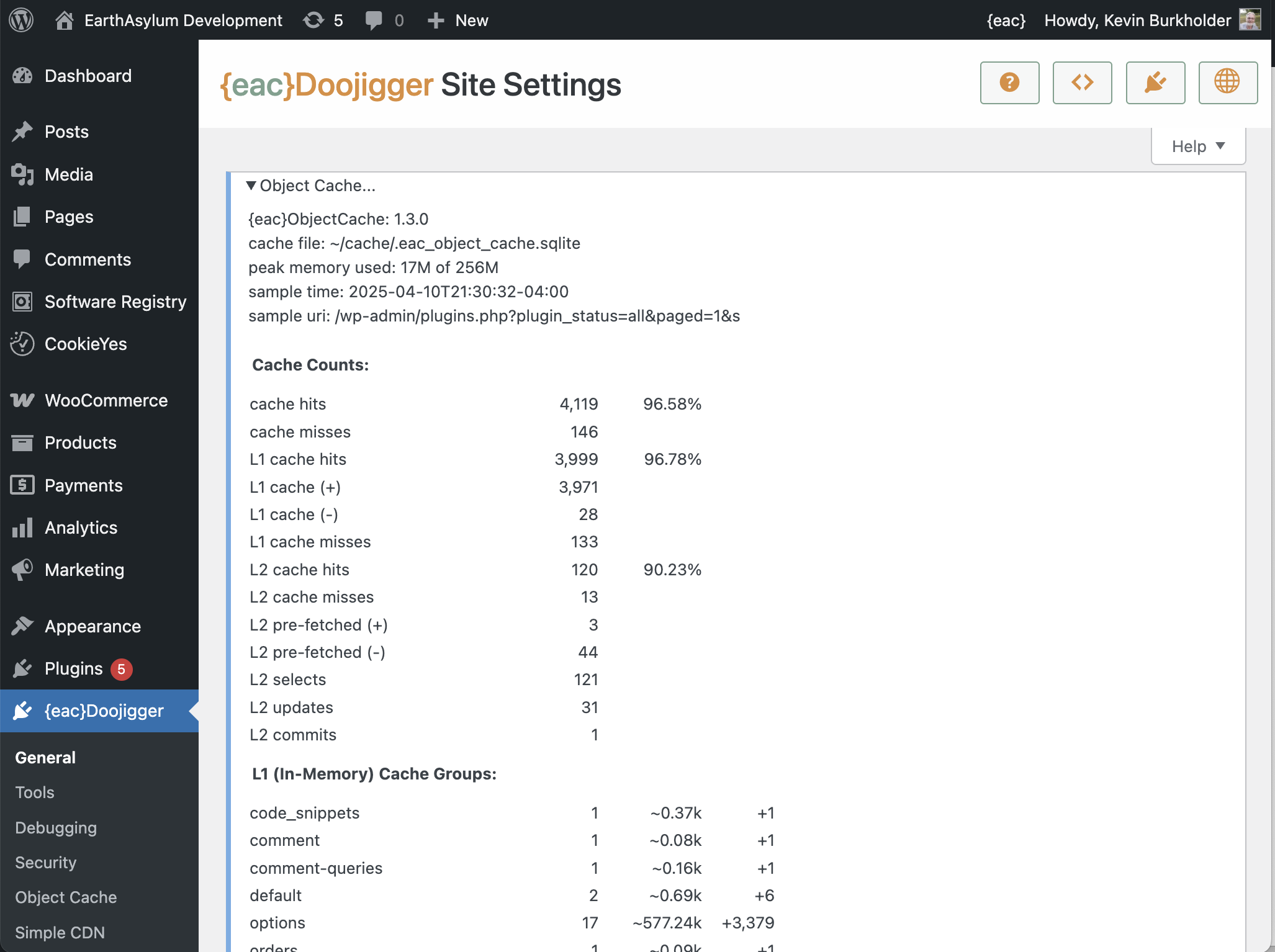Go to the Debugging submenu page
The width and height of the screenshot is (1275, 952).
click(x=56, y=828)
